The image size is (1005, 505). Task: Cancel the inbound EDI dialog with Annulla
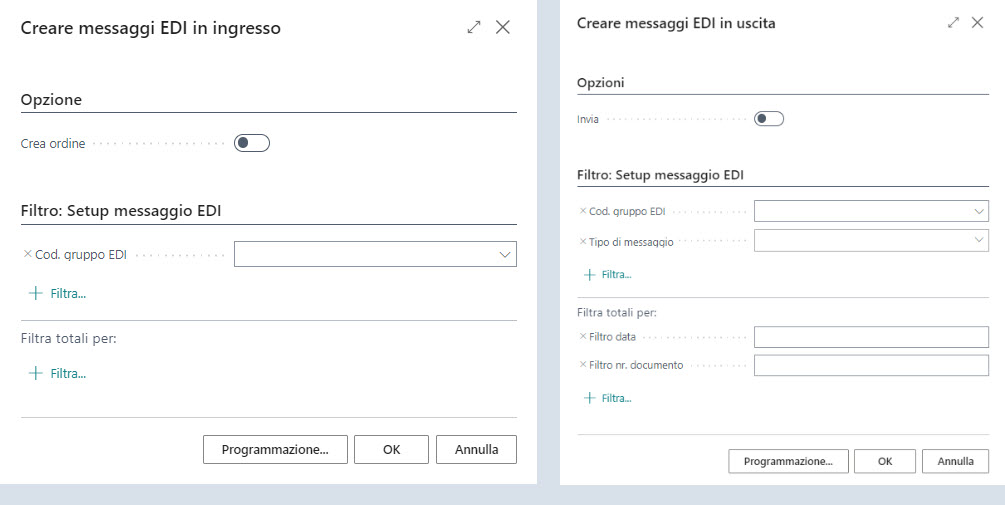pyautogui.click(x=476, y=449)
